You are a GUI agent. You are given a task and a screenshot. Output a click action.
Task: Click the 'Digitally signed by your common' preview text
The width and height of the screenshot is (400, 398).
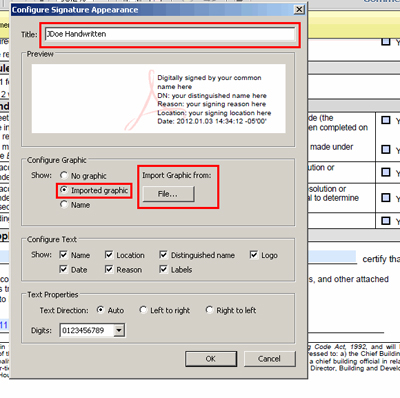pyautogui.click(x=209, y=78)
